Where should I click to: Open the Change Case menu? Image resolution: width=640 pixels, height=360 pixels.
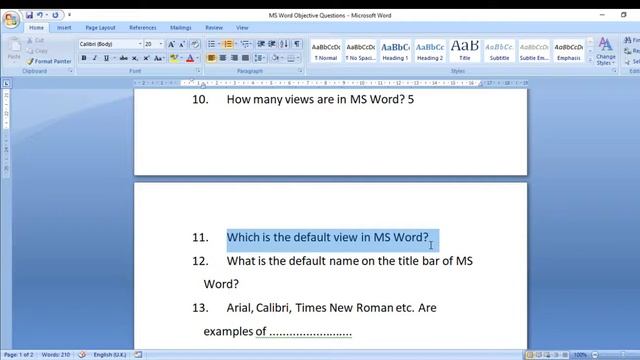[x=159, y=58]
